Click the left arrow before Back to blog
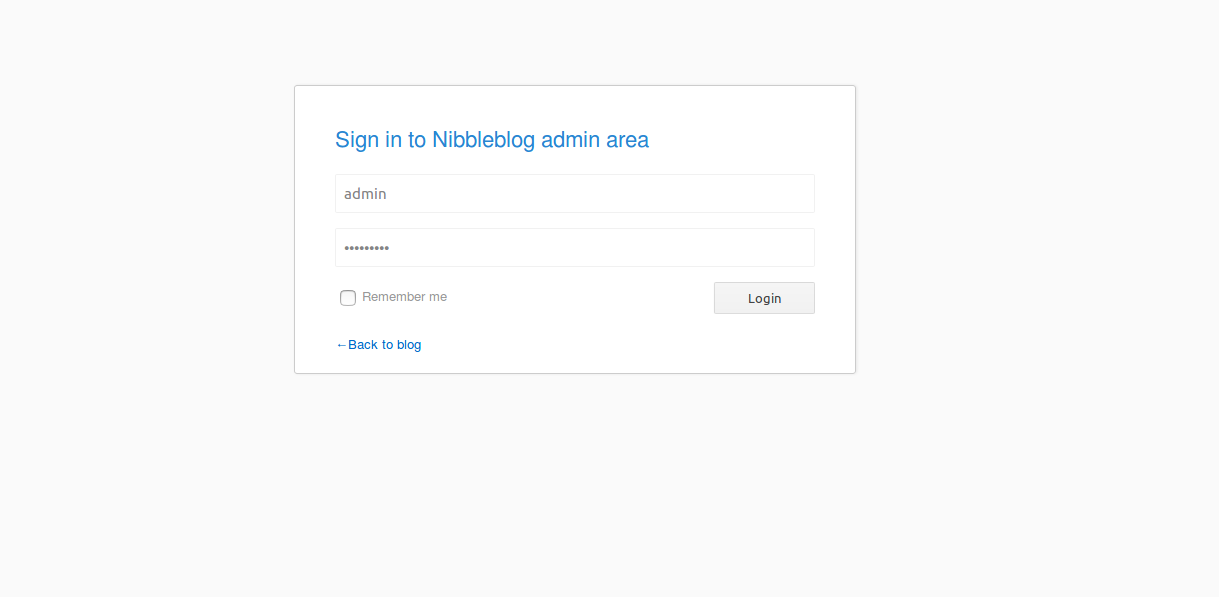 point(341,345)
